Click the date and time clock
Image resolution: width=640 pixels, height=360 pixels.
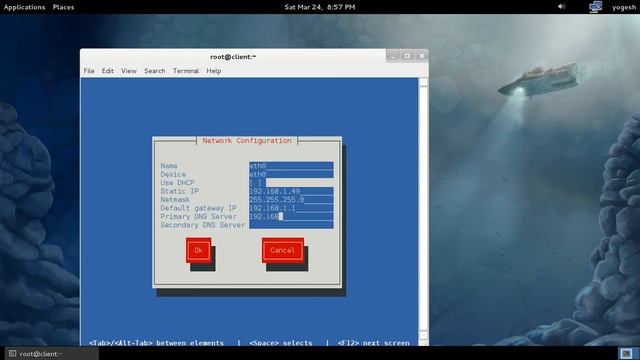click(320, 7)
